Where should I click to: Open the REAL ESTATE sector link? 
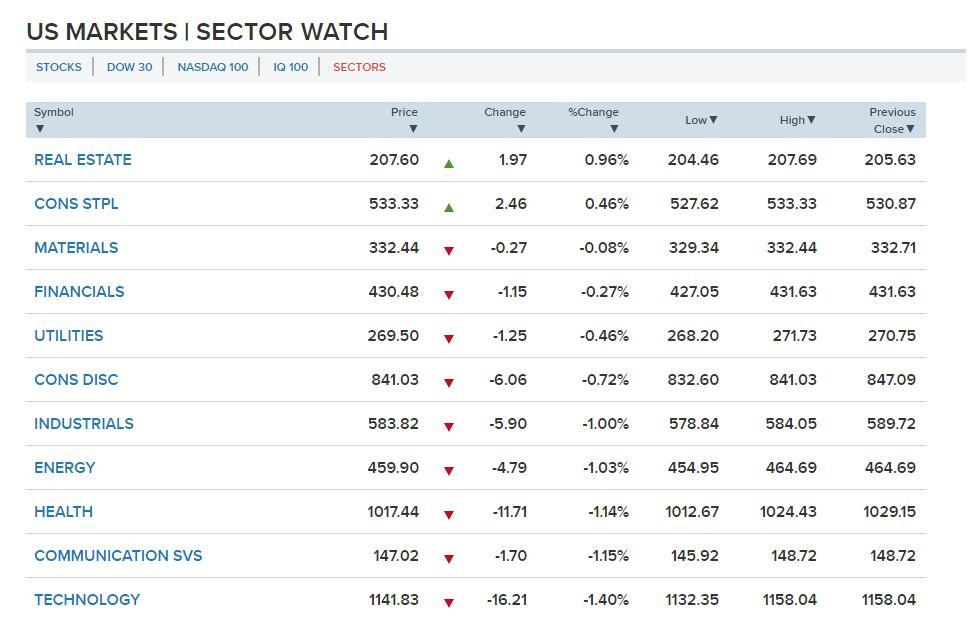[82, 160]
